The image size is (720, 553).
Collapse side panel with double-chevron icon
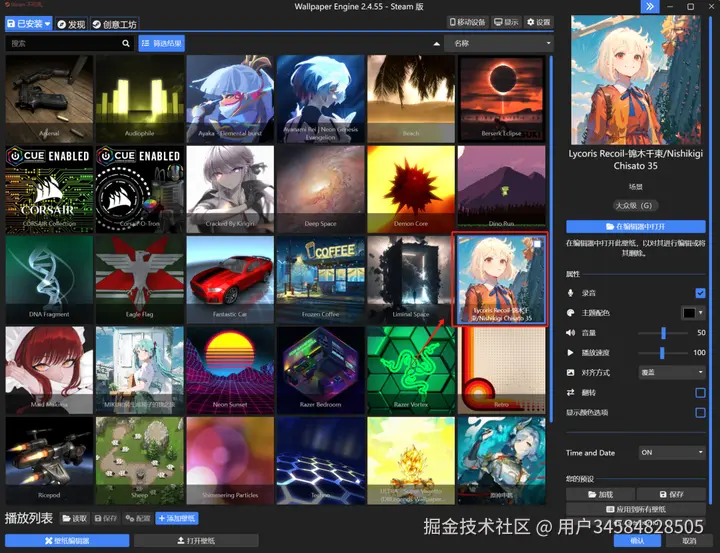(650, 6)
